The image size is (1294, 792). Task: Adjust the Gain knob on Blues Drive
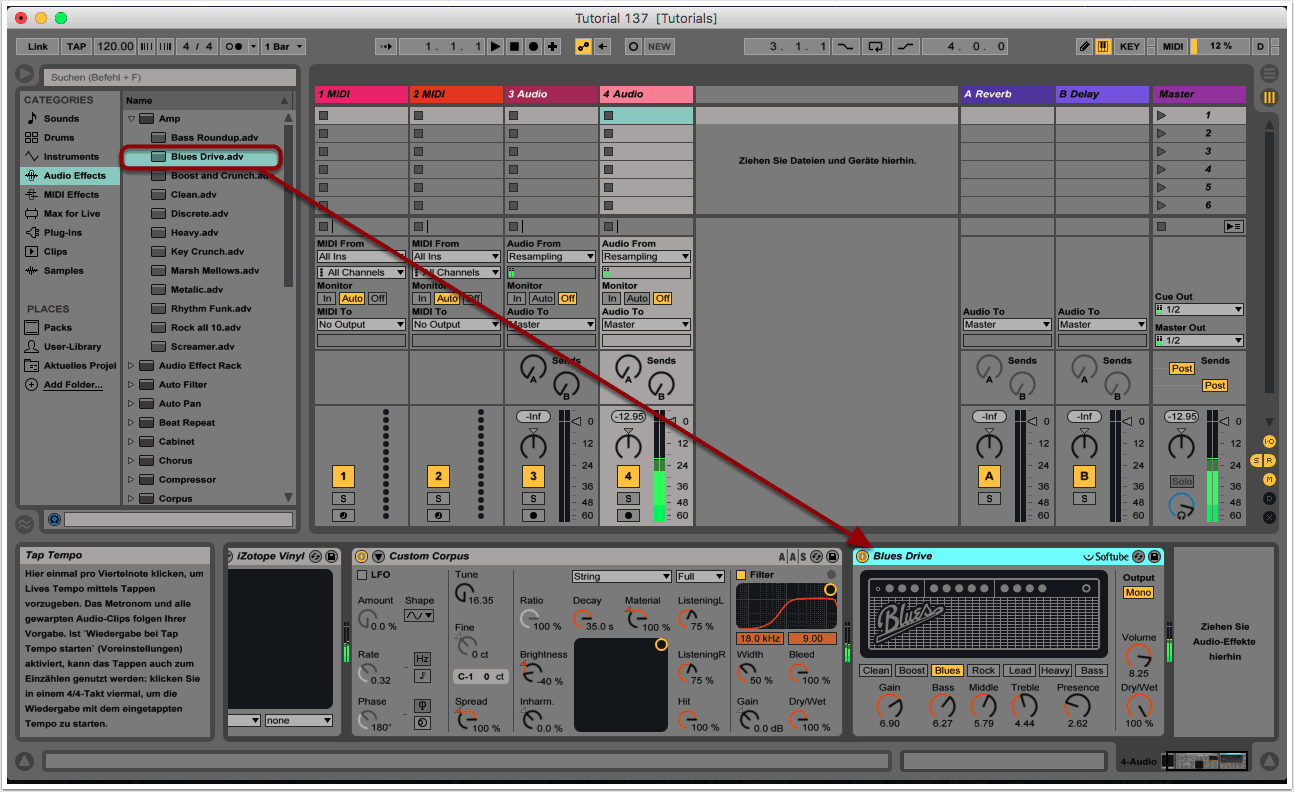[889, 706]
